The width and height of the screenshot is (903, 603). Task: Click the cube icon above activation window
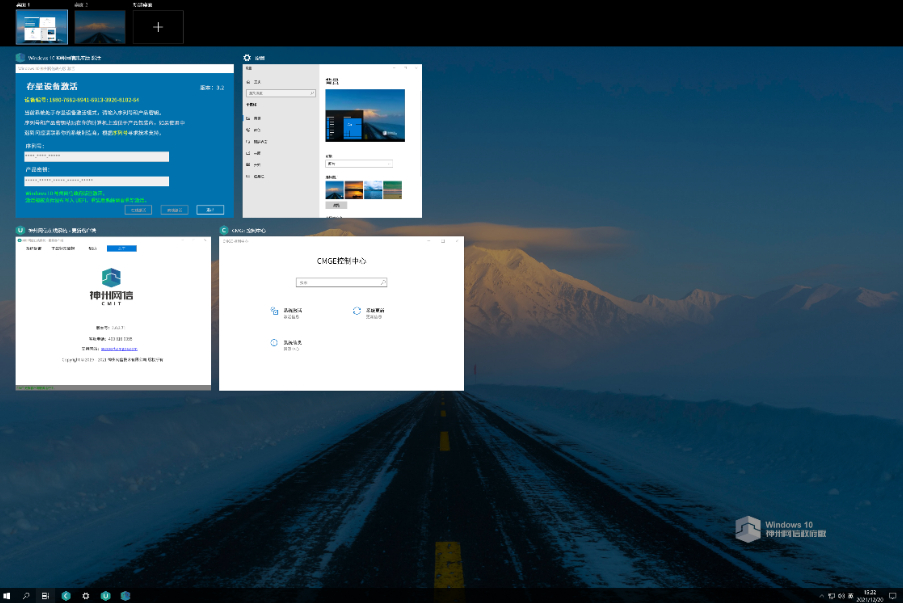coord(20,58)
